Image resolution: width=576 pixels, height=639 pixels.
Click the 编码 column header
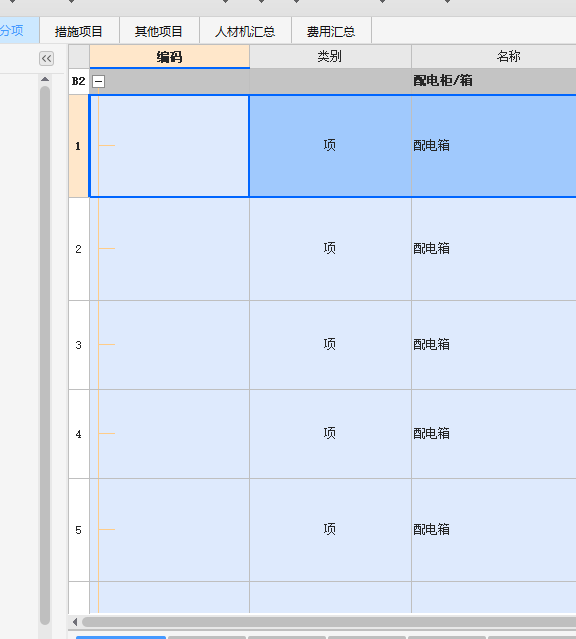(x=169, y=57)
